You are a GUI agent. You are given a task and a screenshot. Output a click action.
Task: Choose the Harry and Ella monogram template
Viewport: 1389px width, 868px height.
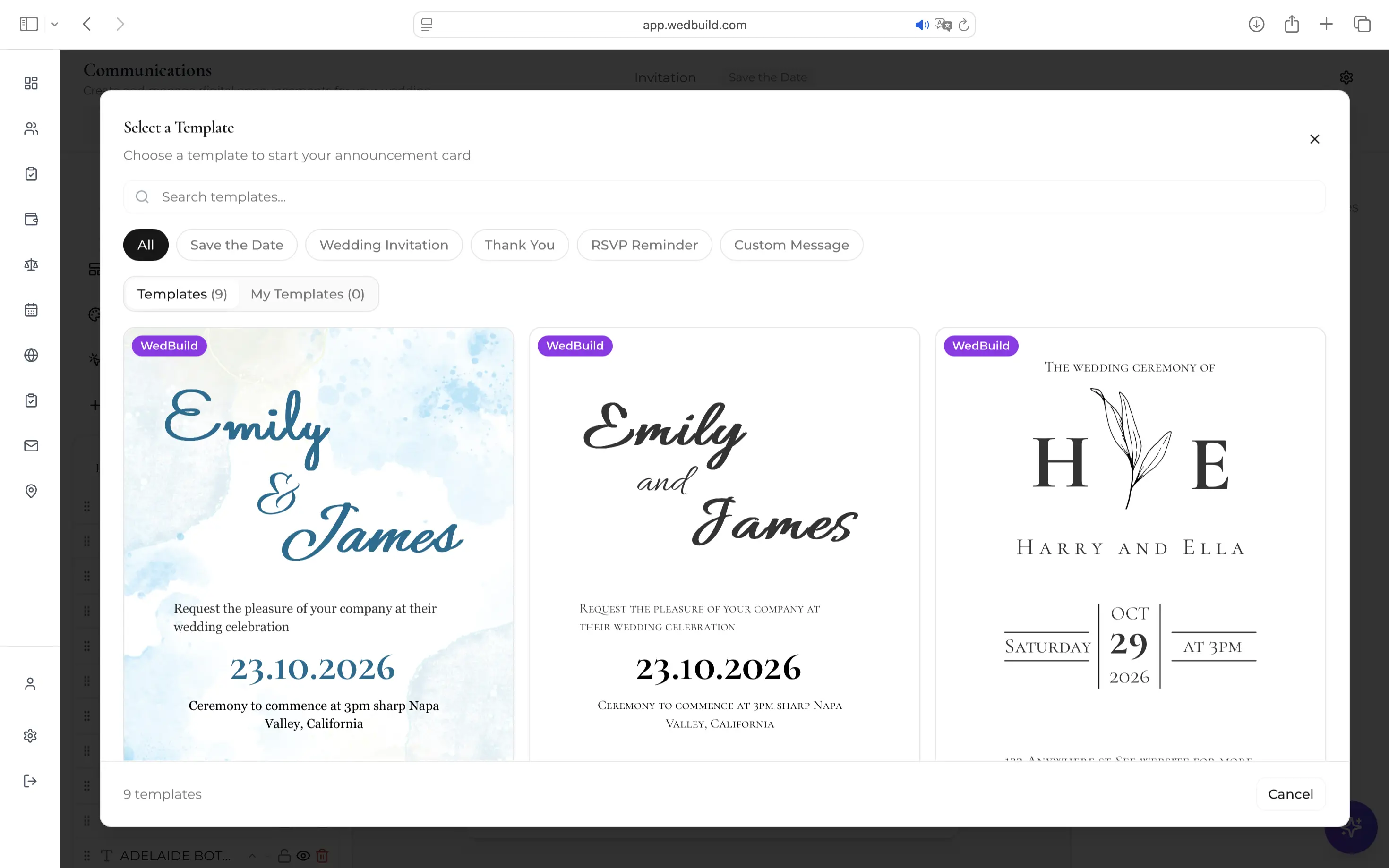[1130, 544]
